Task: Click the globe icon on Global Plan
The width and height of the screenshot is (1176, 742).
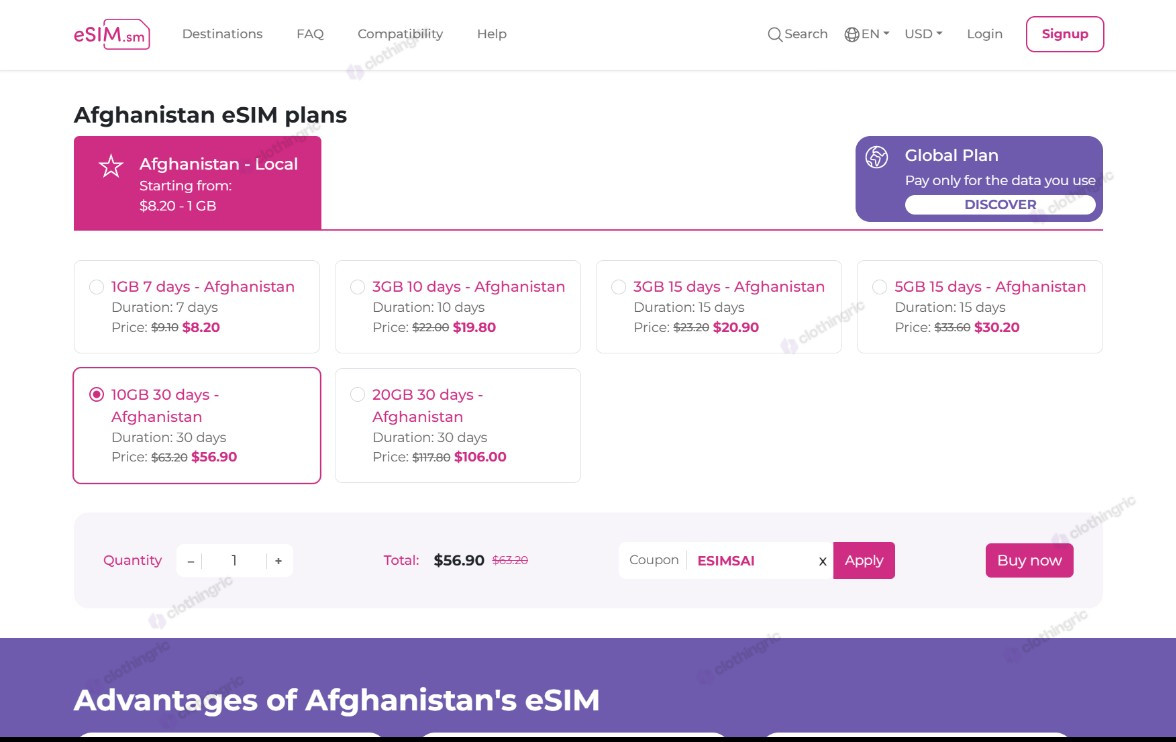Action: tap(877, 157)
